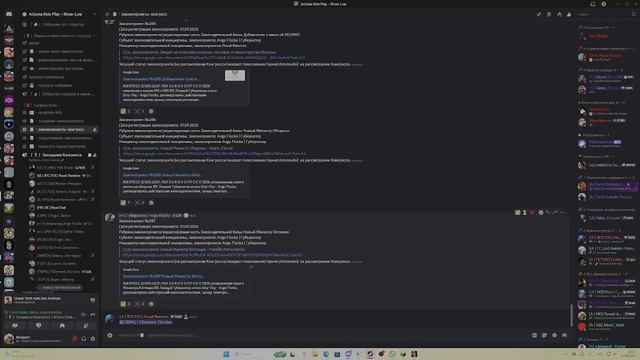Toggle microphone mute in user panel

[75, 339]
